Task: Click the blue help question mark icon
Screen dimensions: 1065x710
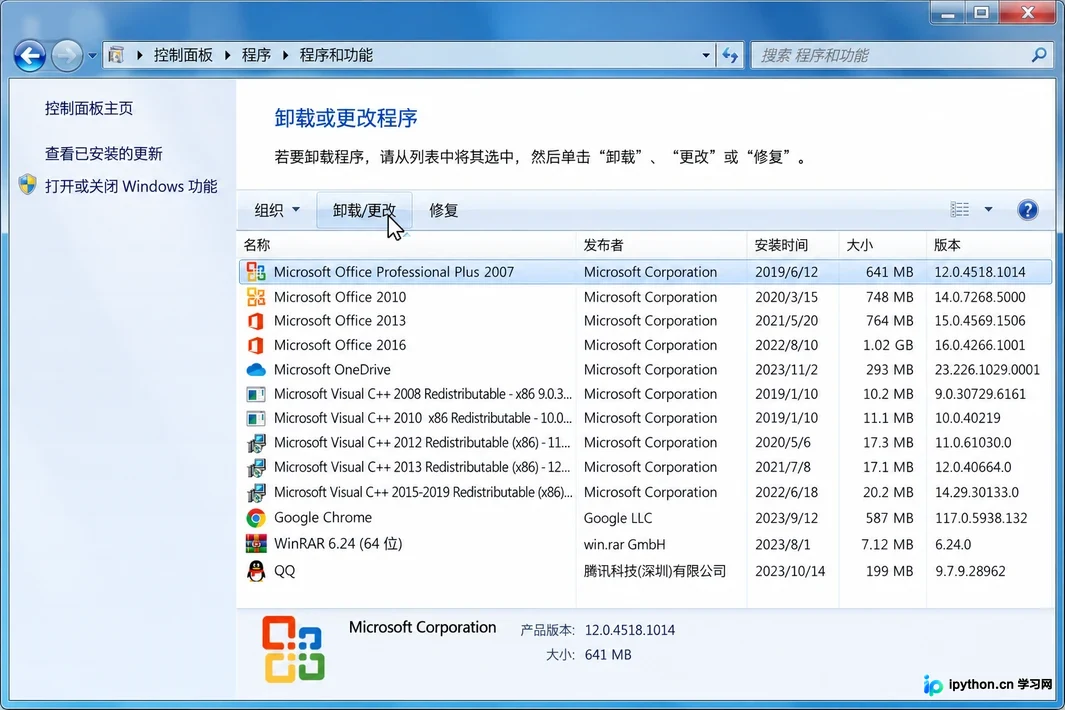Action: point(1028,209)
